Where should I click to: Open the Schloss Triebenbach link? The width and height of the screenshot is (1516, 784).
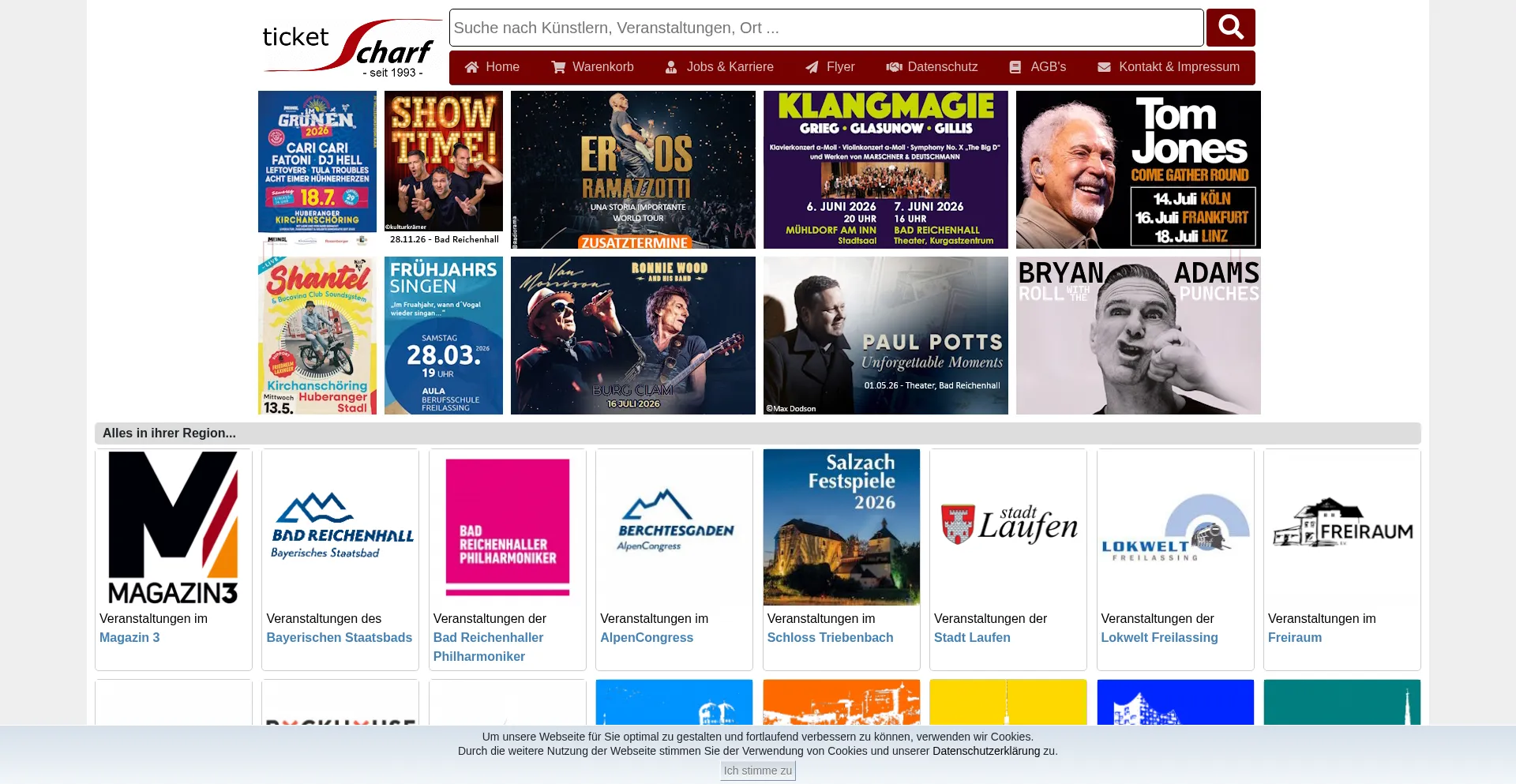(x=830, y=637)
